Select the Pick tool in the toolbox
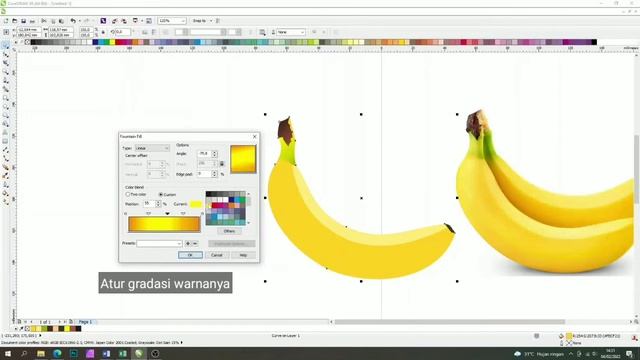 click(6, 45)
